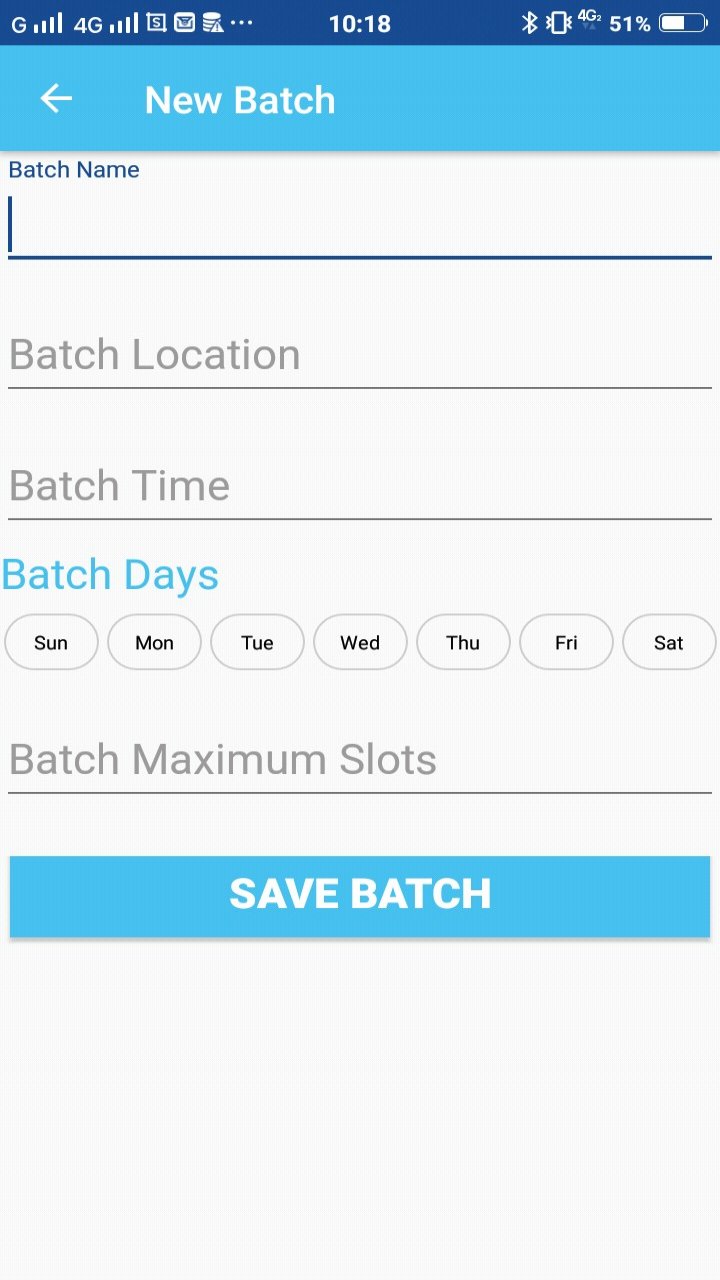Tap the vibrate mode status icon
This screenshot has width=720, height=1280.
[558, 22]
